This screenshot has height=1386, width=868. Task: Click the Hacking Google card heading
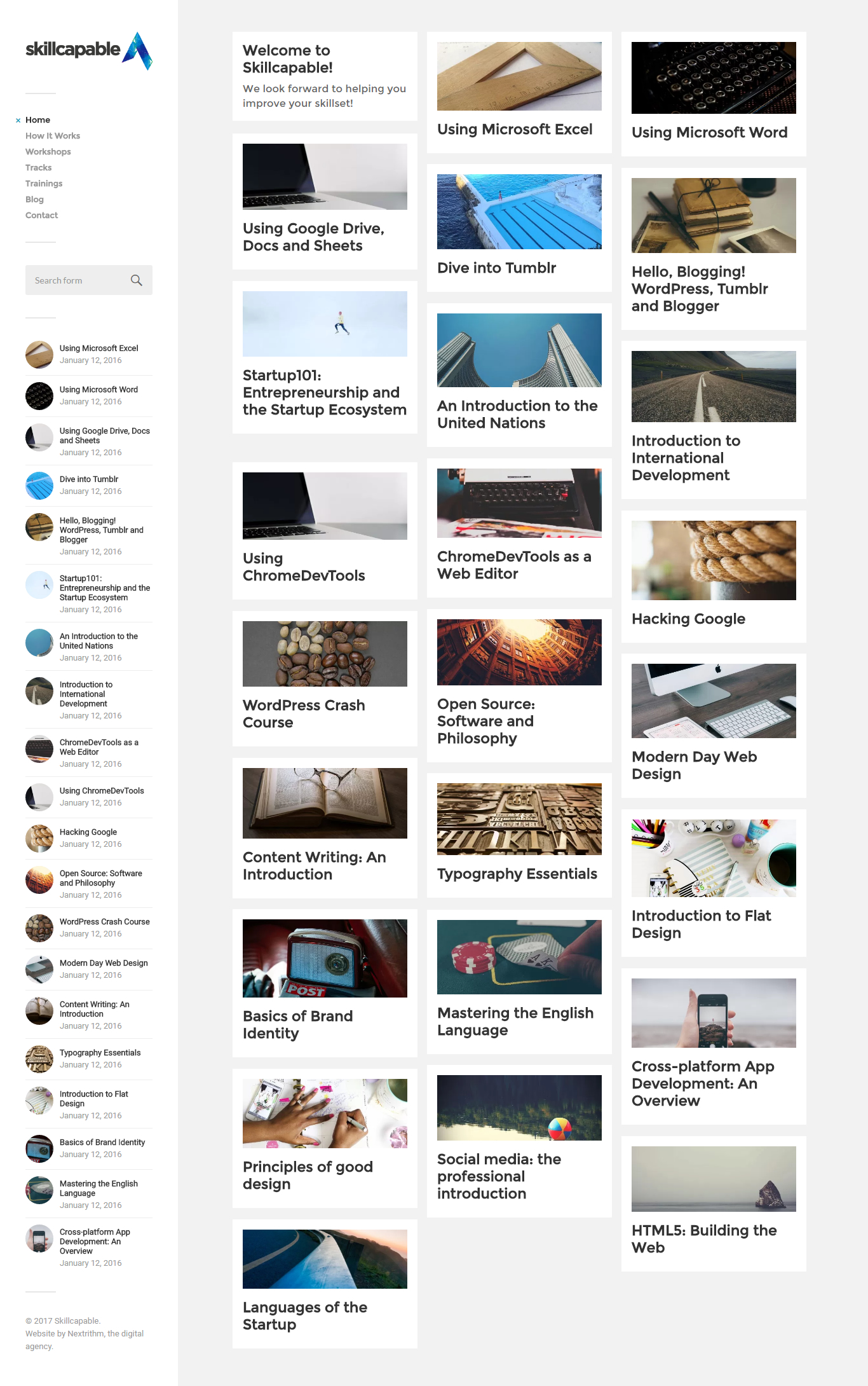point(688,619)
